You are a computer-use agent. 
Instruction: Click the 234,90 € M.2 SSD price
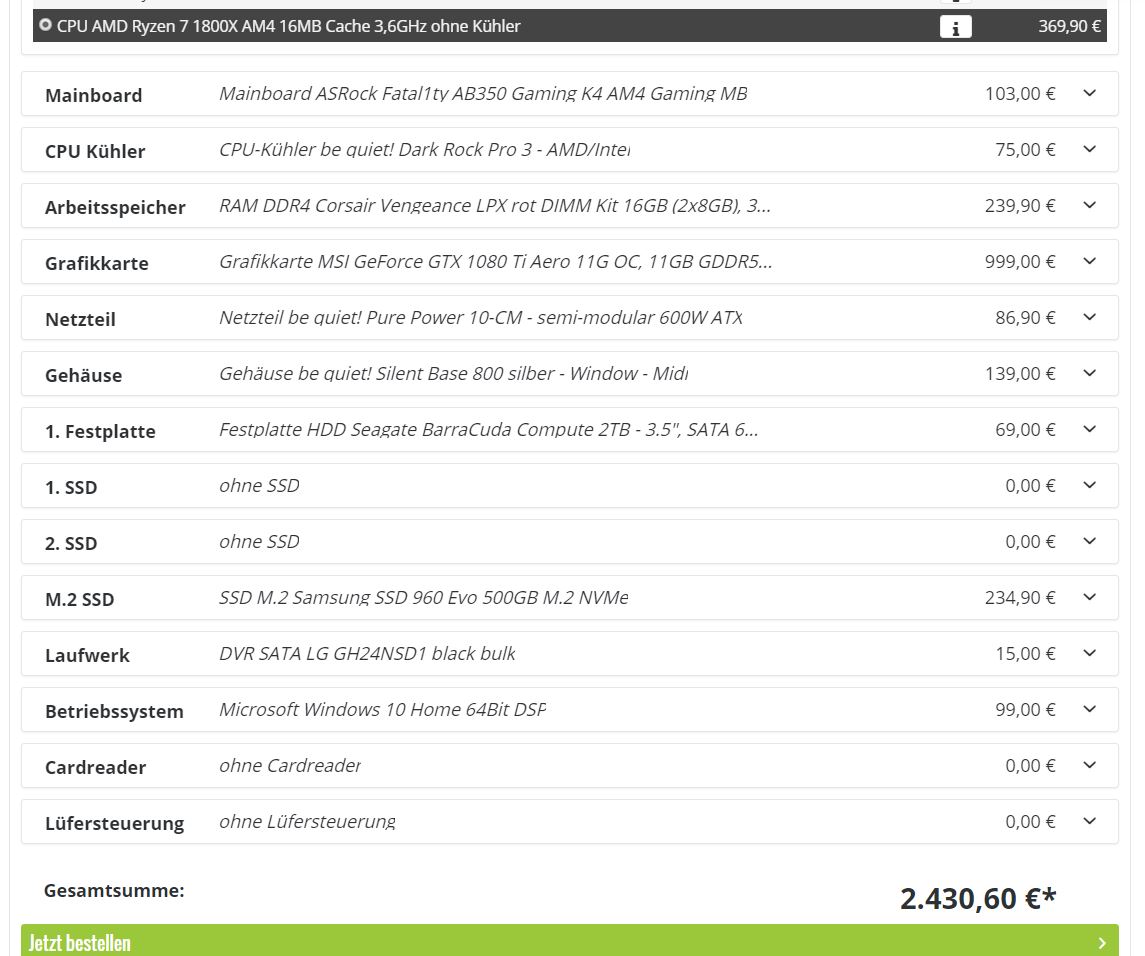coord(1020,597)
